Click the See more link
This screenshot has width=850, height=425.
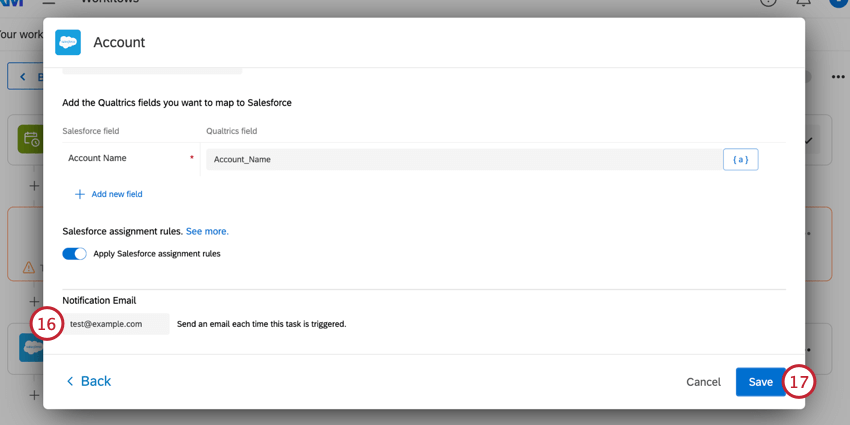pyautogui.click(x=207, y=231)
